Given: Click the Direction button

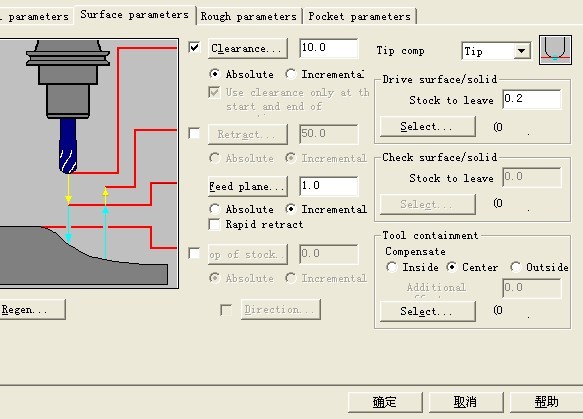Looking at the screenshot, I should click(x=281, y=309).
